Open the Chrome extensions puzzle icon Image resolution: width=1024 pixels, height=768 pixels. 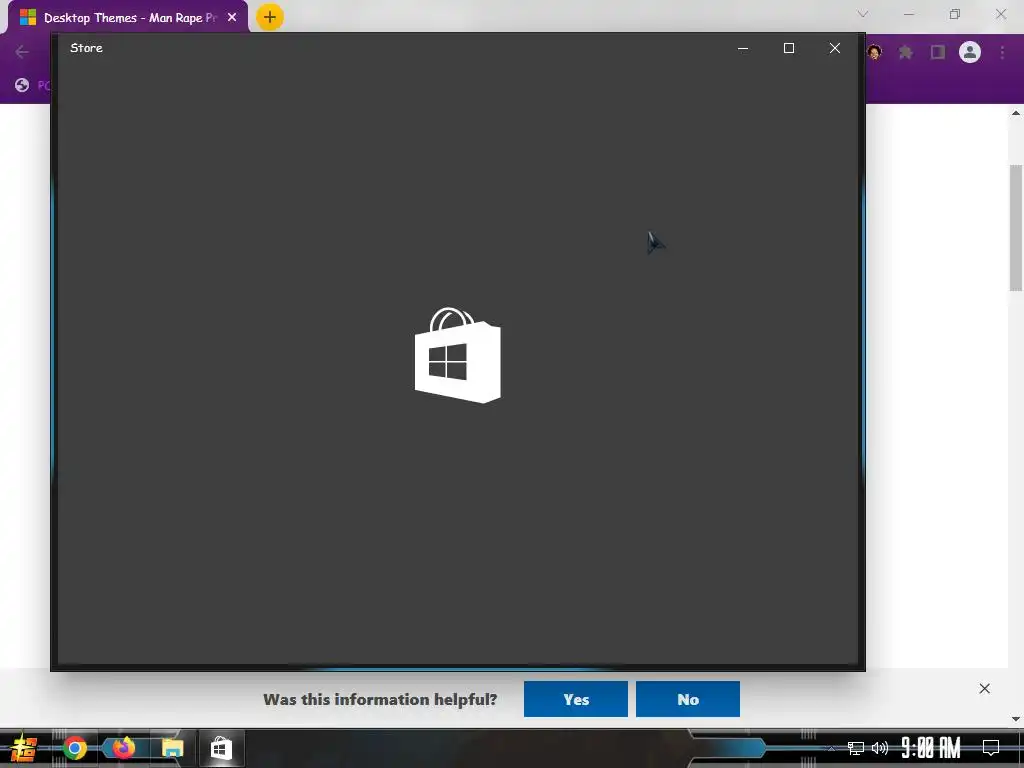[x=905, y=52]
